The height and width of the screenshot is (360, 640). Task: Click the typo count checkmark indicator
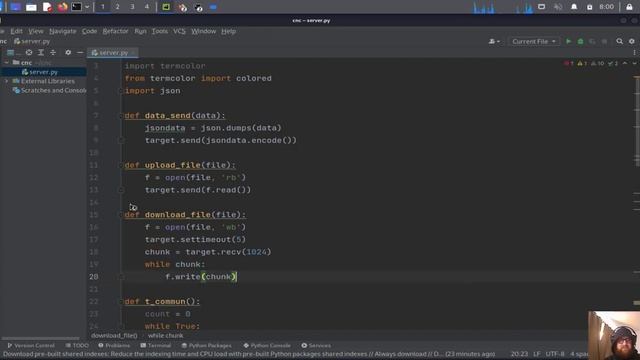point(613,63)
